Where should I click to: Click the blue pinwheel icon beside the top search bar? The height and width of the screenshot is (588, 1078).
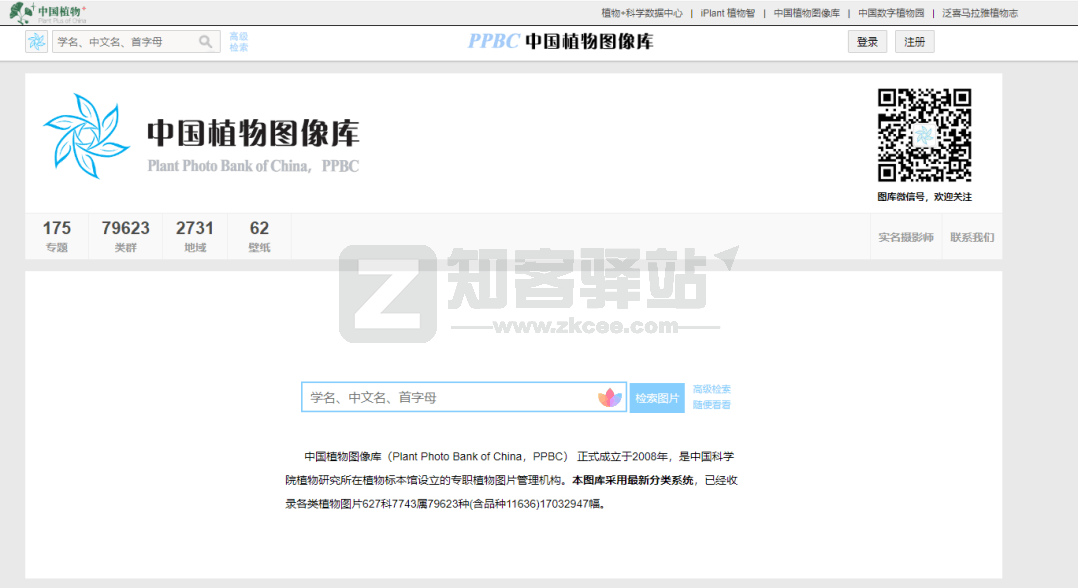pos(36,42)
